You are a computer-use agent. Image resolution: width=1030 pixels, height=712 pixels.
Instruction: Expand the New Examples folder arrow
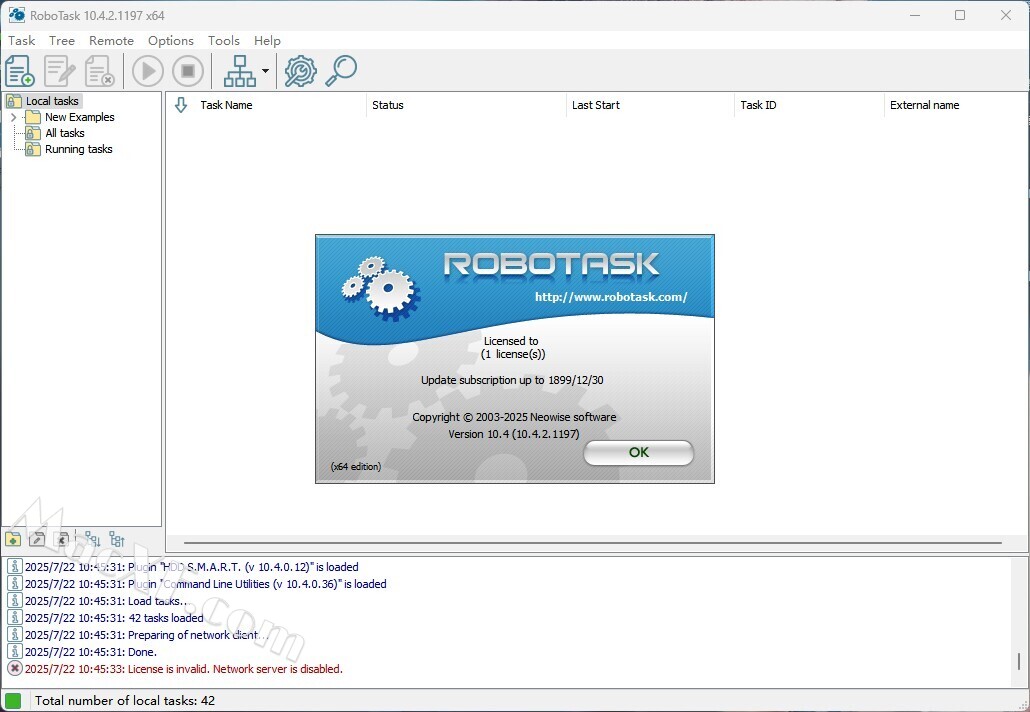(14, 117)
